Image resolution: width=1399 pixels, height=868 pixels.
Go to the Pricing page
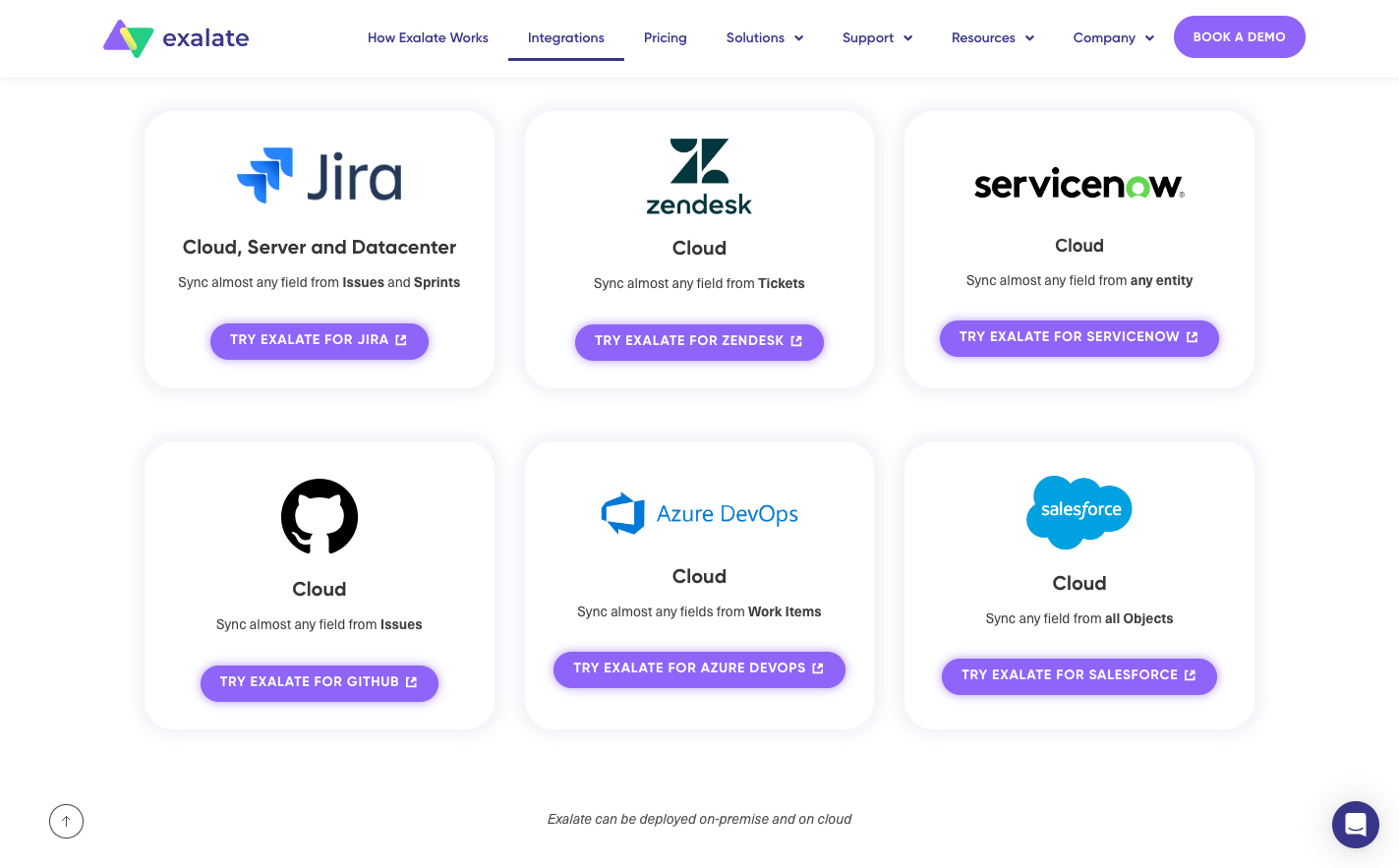(666, 38)
